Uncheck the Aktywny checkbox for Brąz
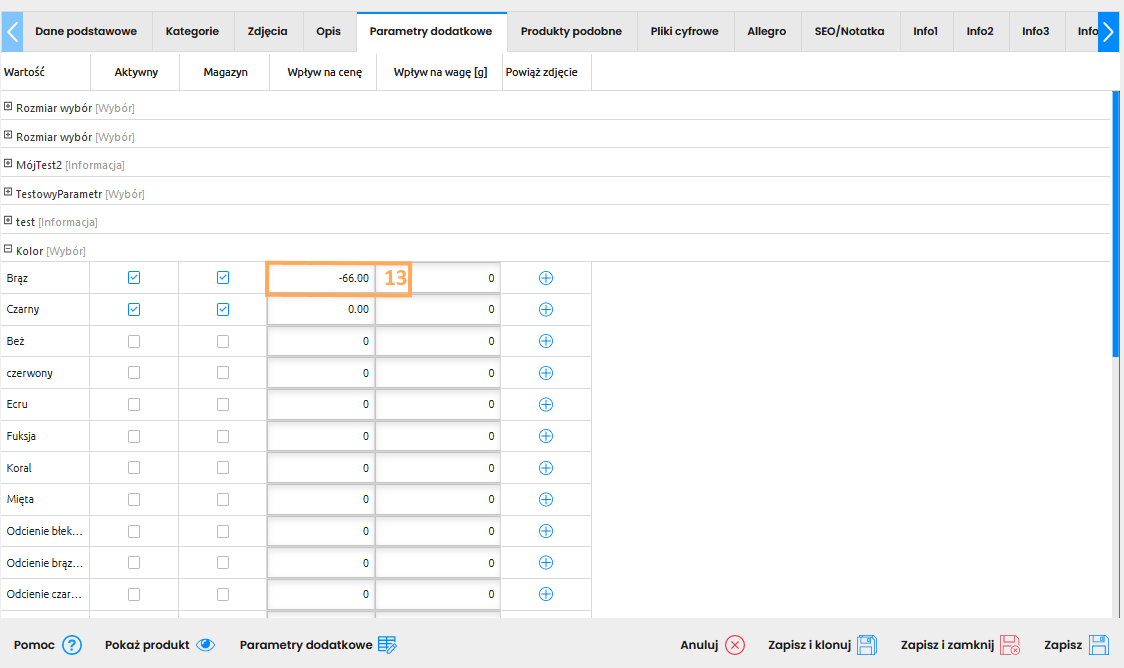The width and height of the screenshot is (1124, 668). coord(134,278)
